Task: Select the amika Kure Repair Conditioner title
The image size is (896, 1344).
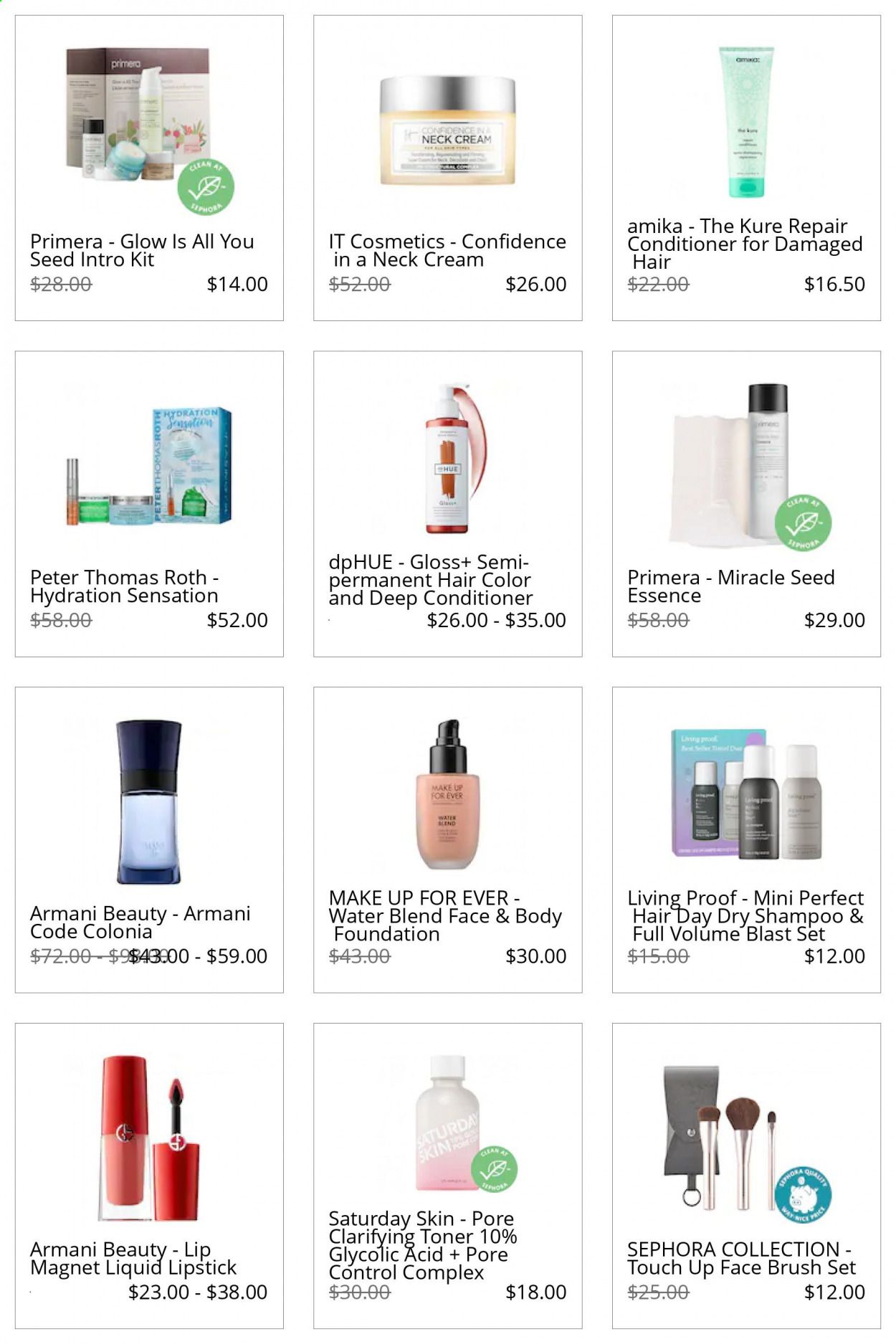Action: pos(745,244)
